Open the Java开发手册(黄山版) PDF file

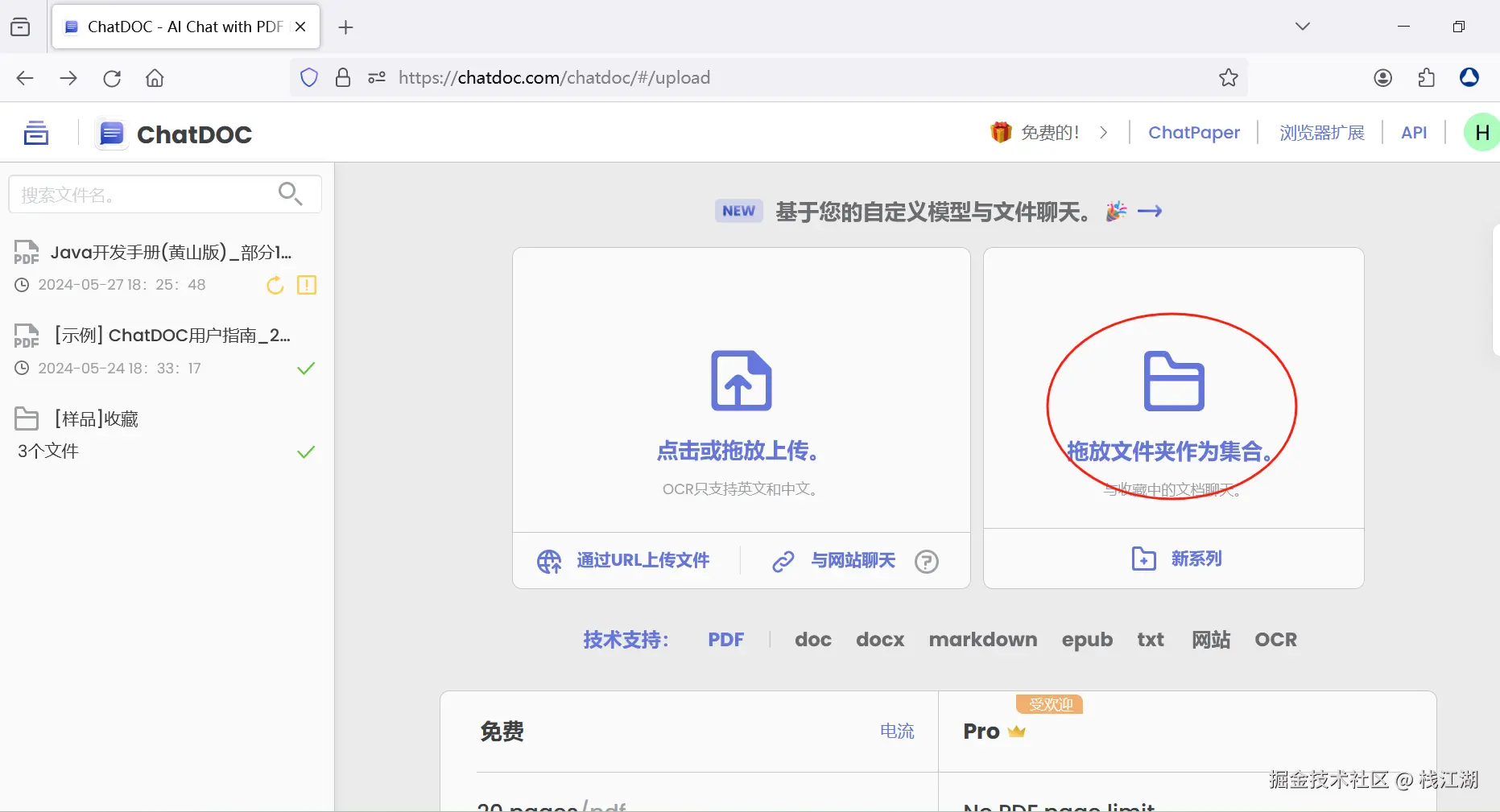(171, 253)
